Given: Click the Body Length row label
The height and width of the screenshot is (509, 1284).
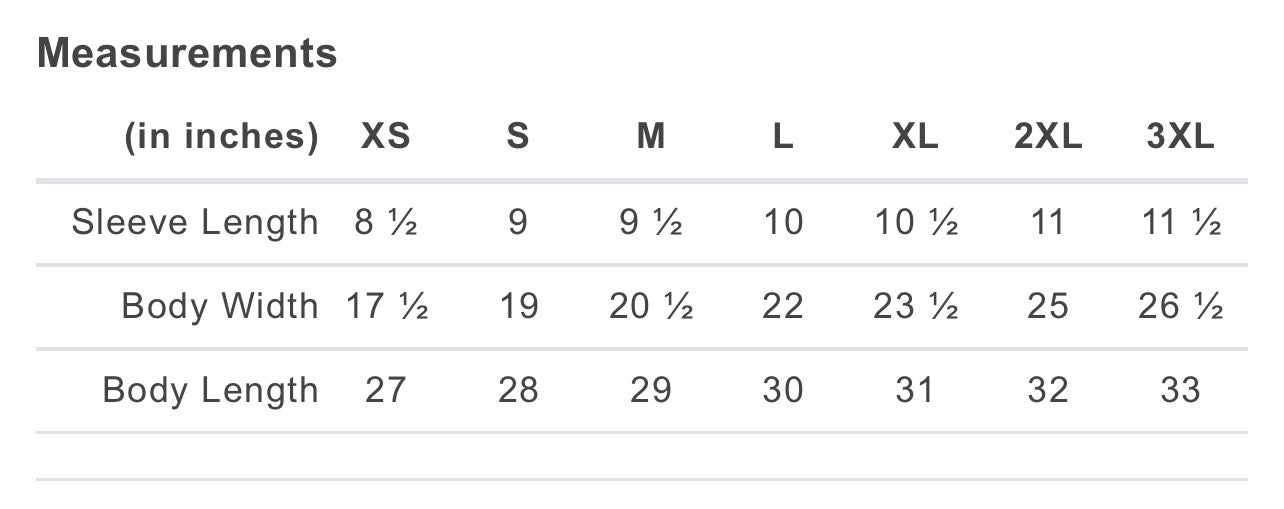Looking at the screenshot, I should [x=210, y=390].
